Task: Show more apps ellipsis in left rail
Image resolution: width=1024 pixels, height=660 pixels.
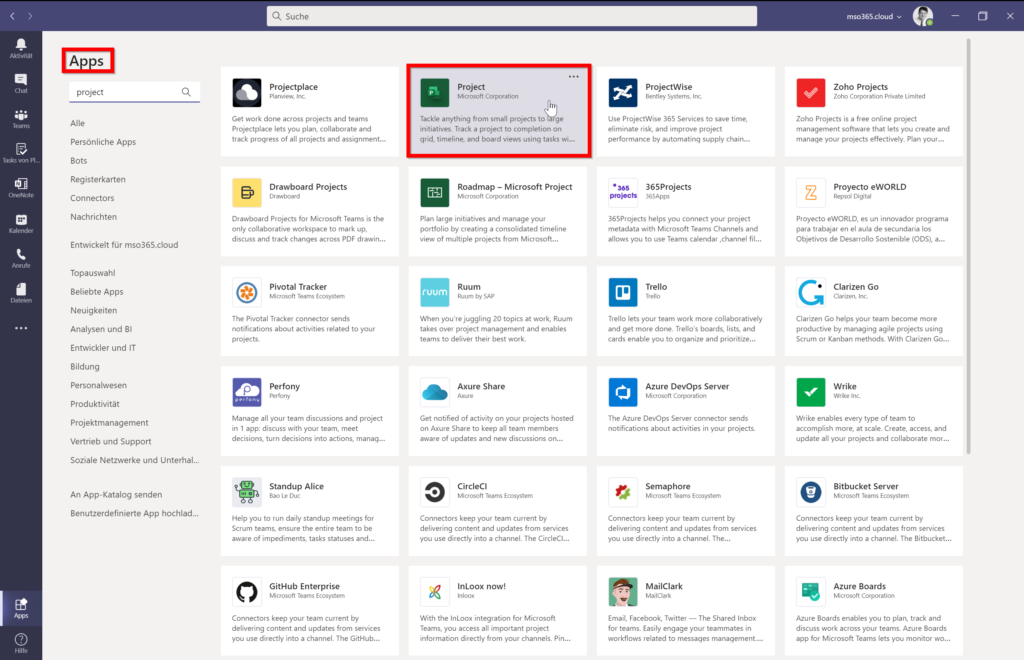Action: (x=21, y=328)
